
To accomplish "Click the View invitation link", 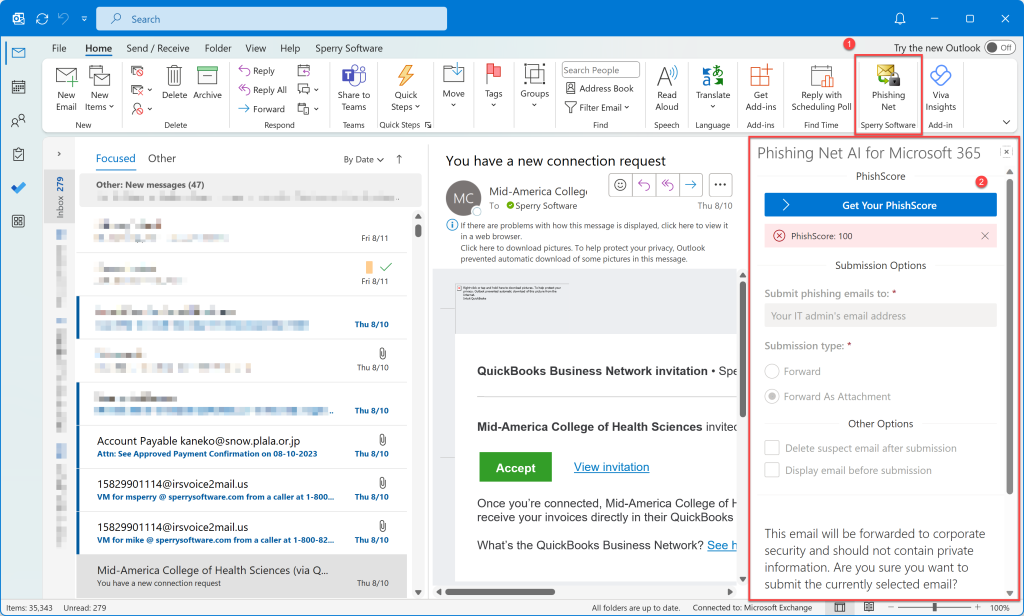I will (x=611, y=467).
